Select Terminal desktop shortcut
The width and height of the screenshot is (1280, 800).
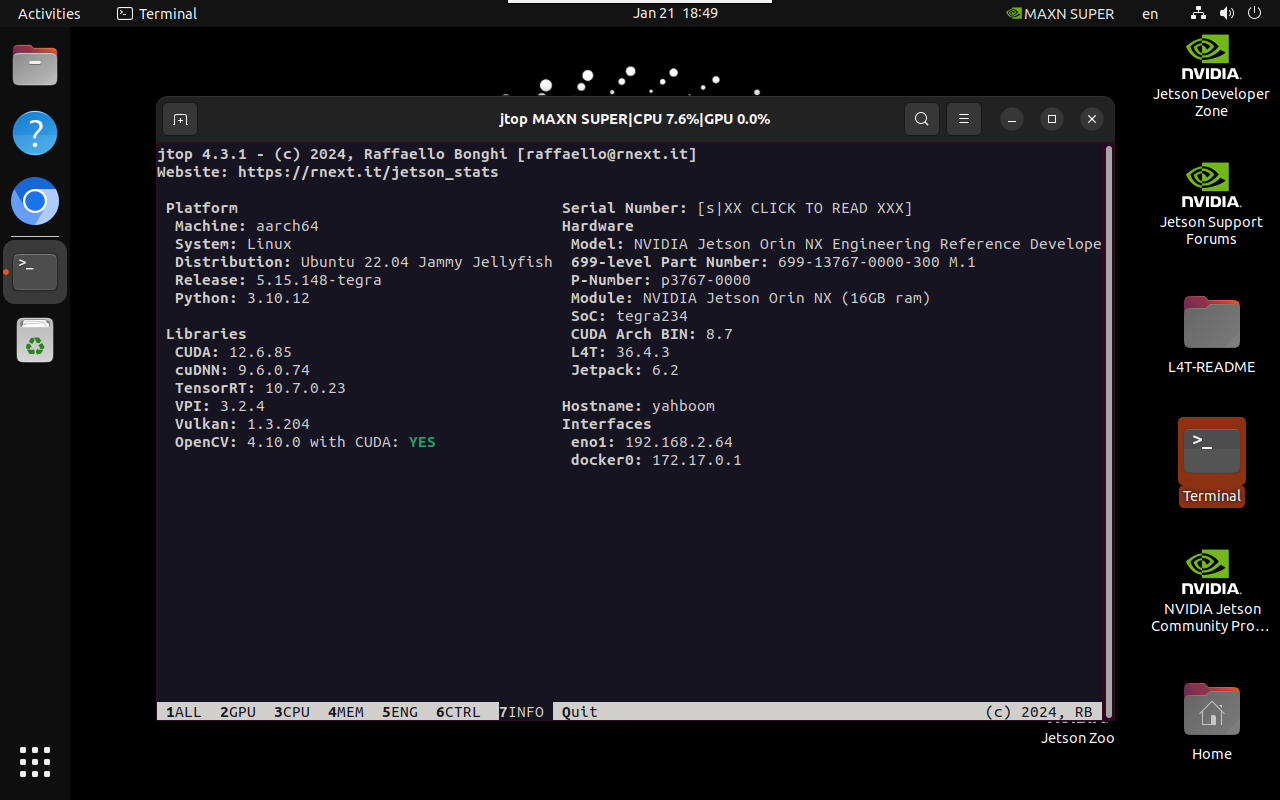point(1211,462)
